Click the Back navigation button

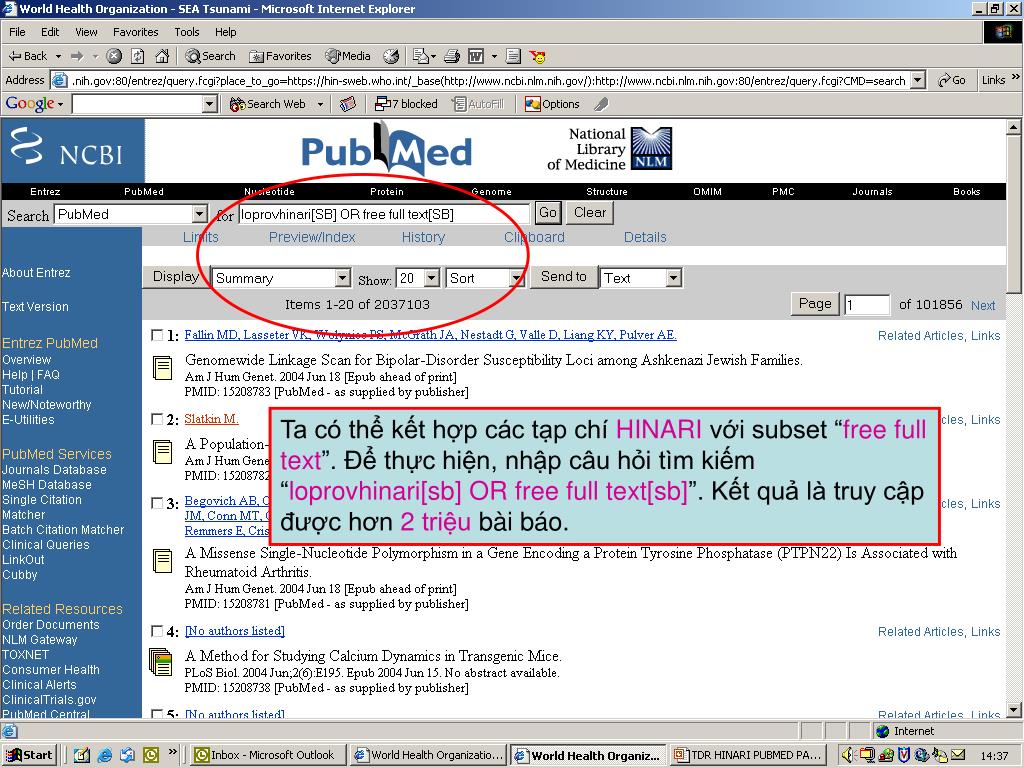pyautogui.click(x=27, y=56)
